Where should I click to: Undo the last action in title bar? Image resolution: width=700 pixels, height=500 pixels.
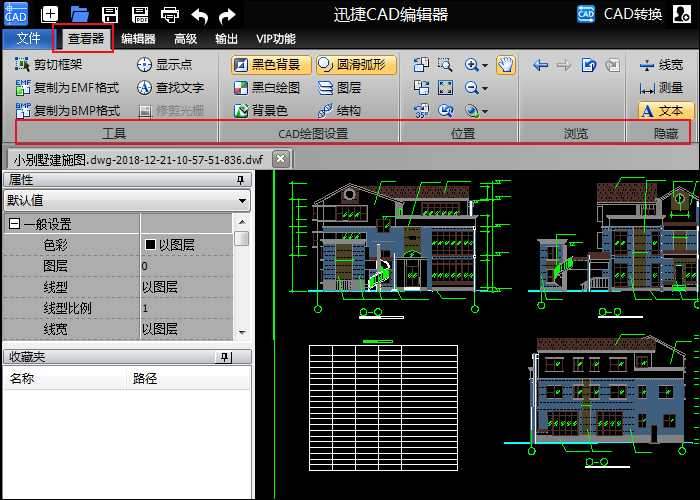200,16
